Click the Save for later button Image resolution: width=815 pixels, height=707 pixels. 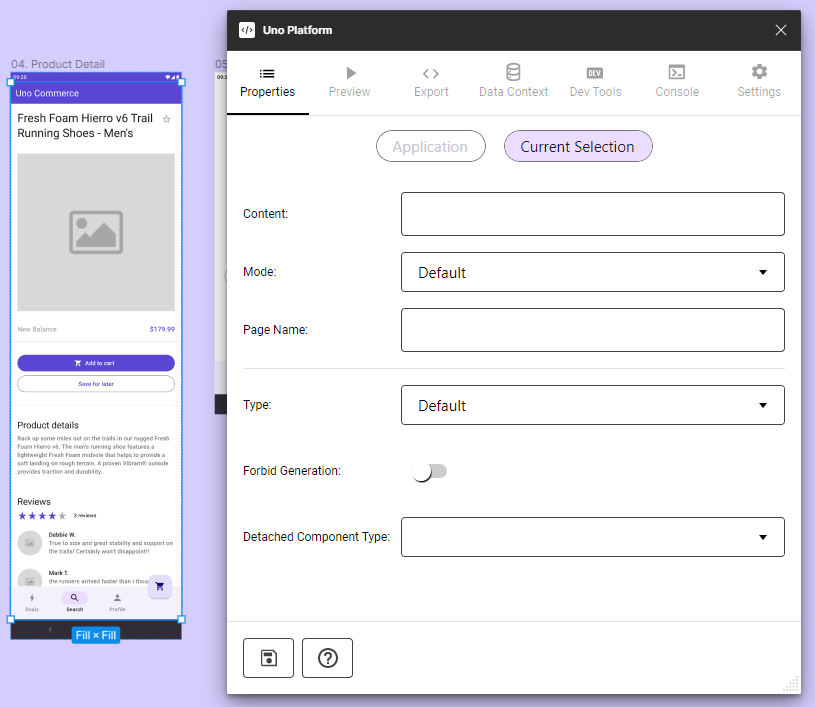[96, 384]
